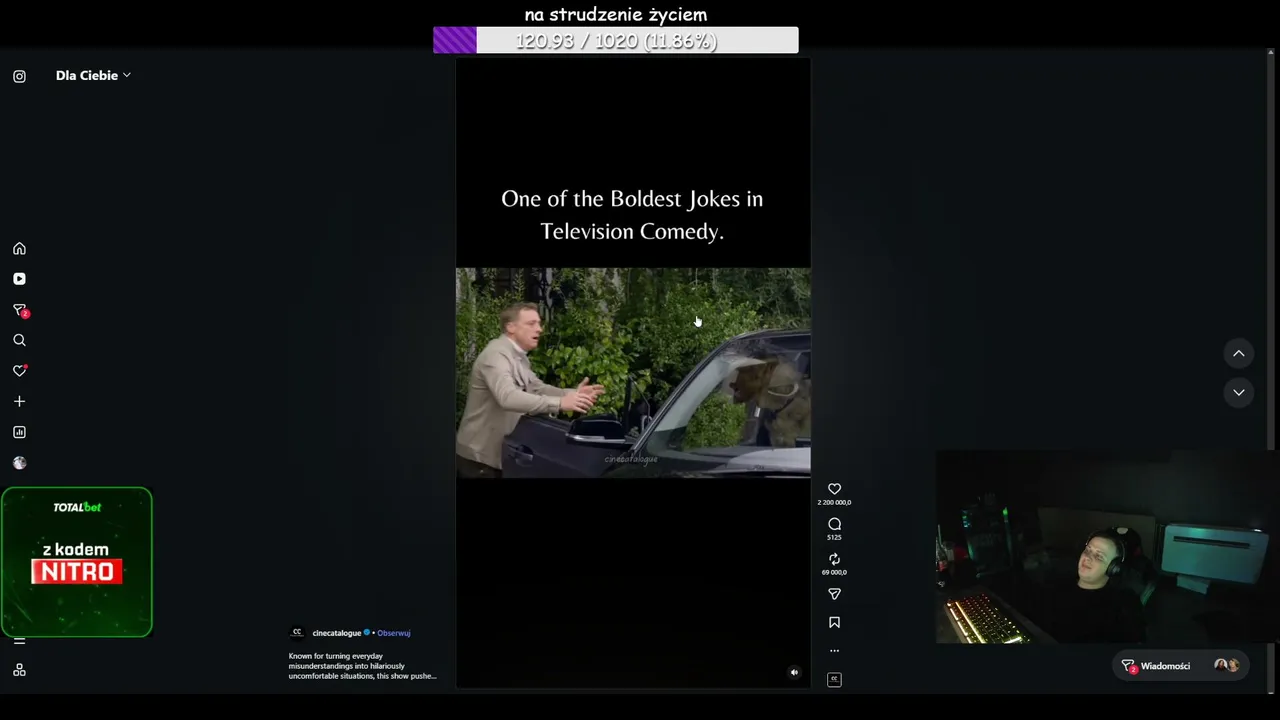Like the reel with the heart icon
This screenshot has width=1280, height=720.
pos(834,489)
